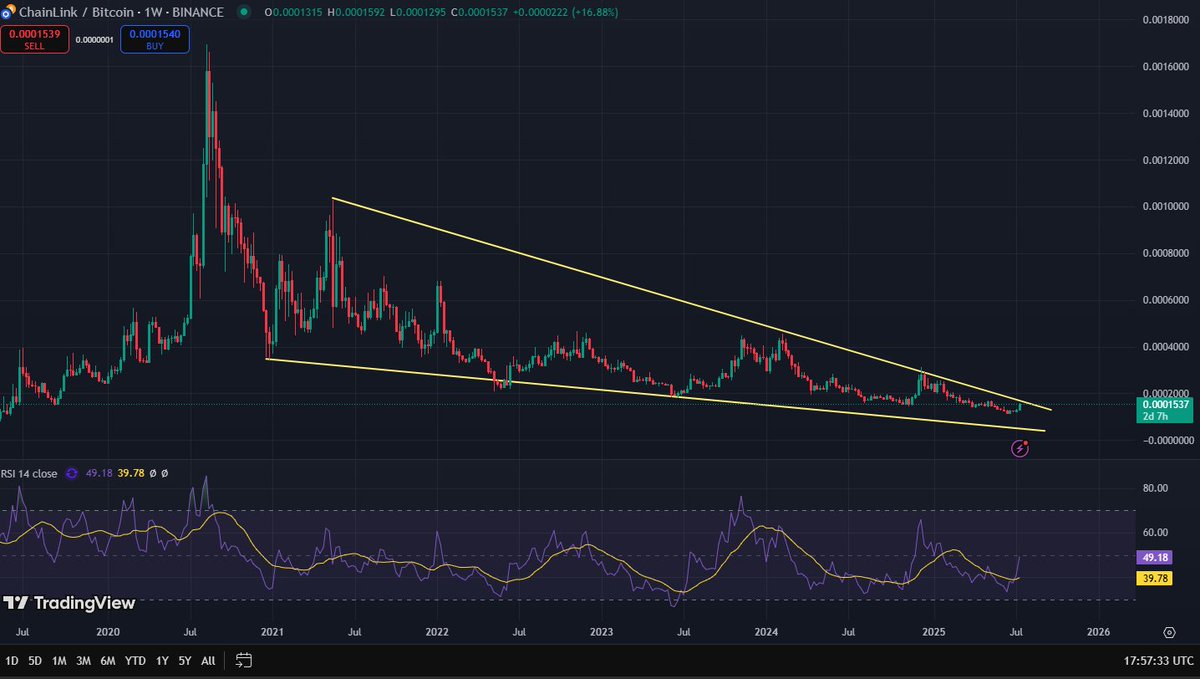Select the YTD time range
Screen dimensions: 1200x679
(x=137, y=661)
